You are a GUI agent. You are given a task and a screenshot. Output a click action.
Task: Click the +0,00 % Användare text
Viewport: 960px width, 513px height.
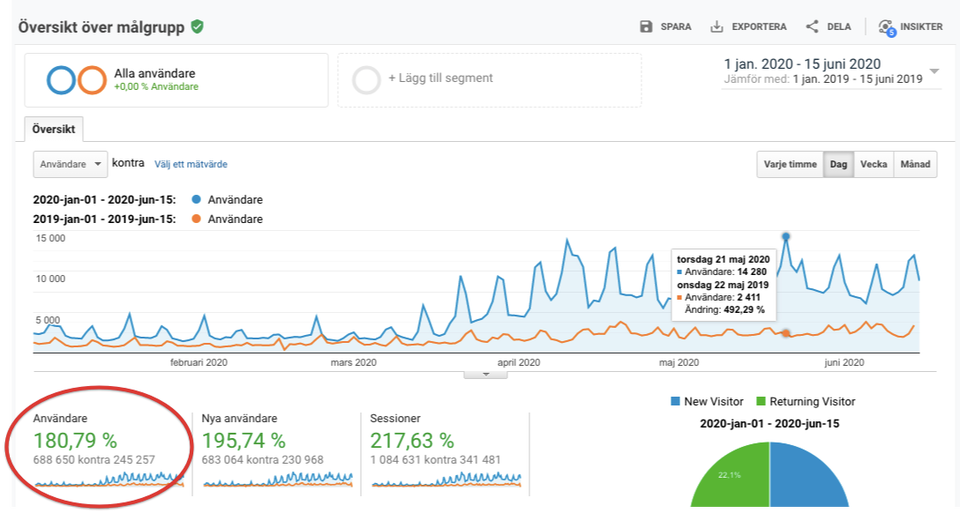pyautogui.click(x=156, y=87)
